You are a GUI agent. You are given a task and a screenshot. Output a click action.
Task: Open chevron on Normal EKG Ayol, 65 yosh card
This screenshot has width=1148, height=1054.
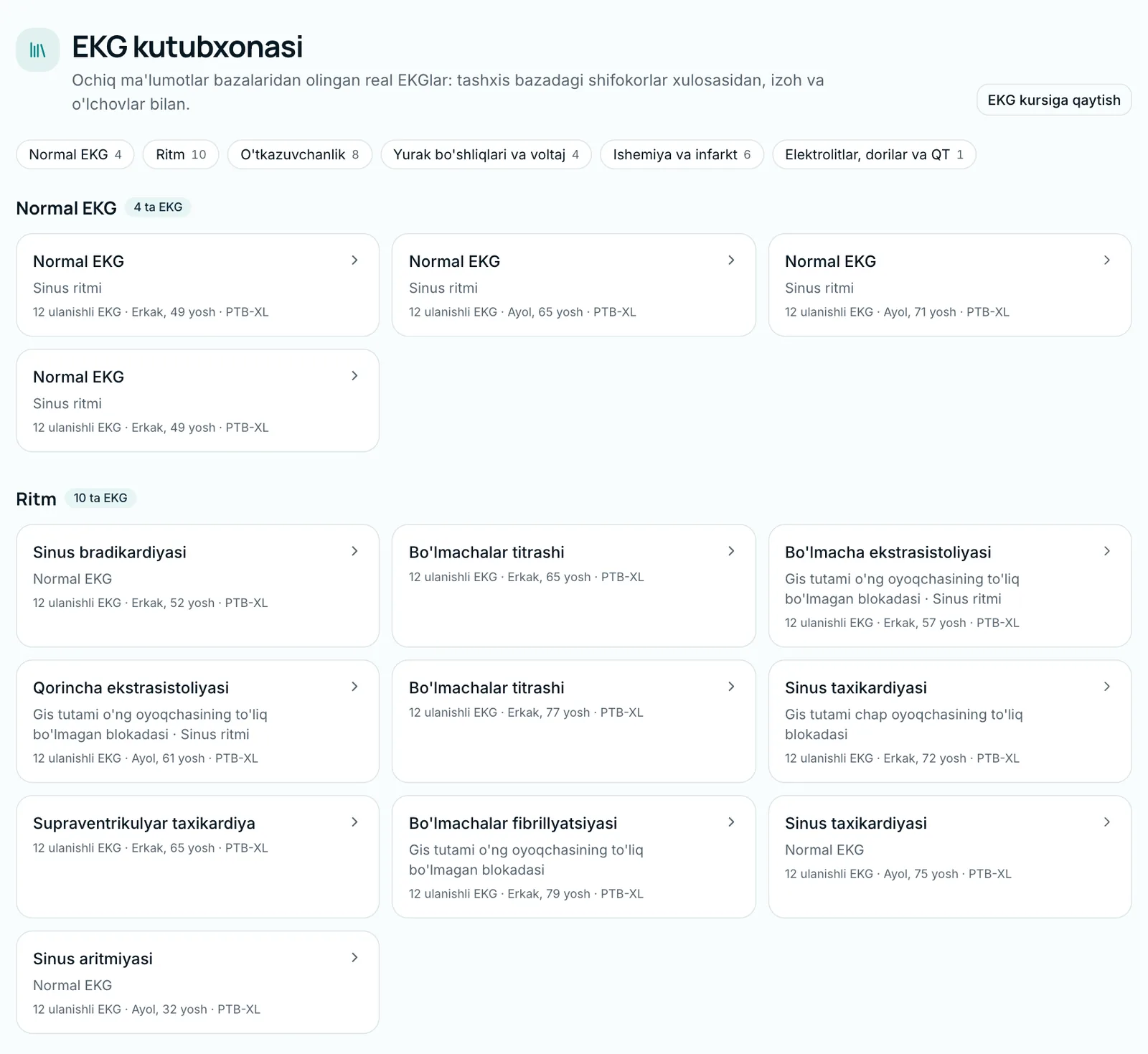point(731,260)
